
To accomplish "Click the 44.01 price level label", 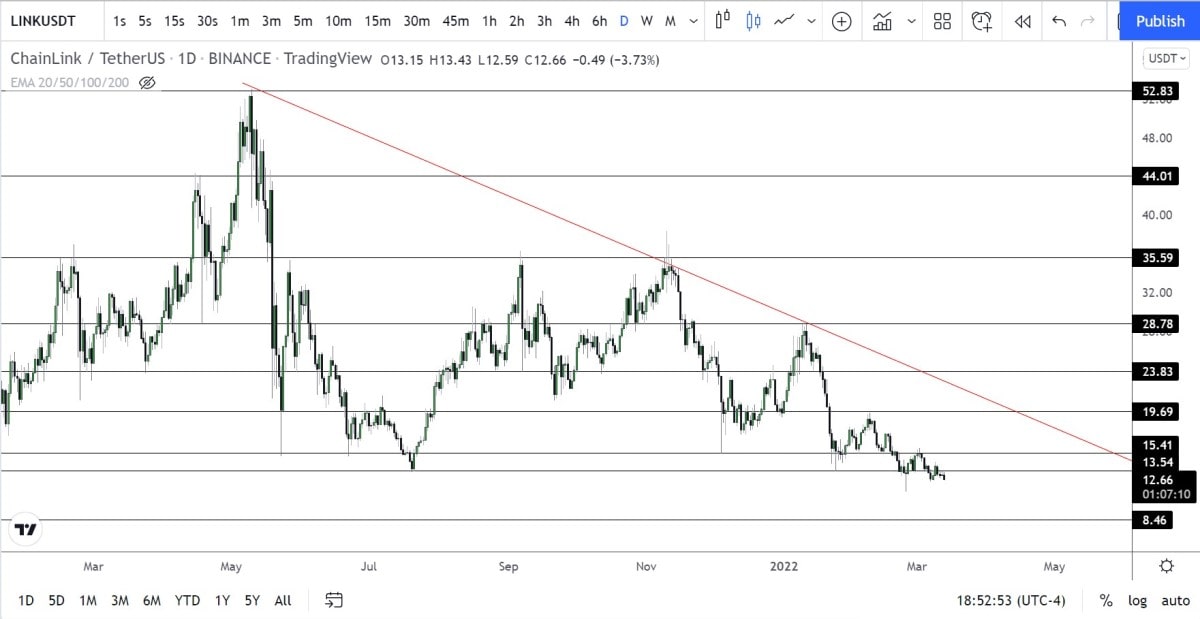I will tap(1158, 176).
